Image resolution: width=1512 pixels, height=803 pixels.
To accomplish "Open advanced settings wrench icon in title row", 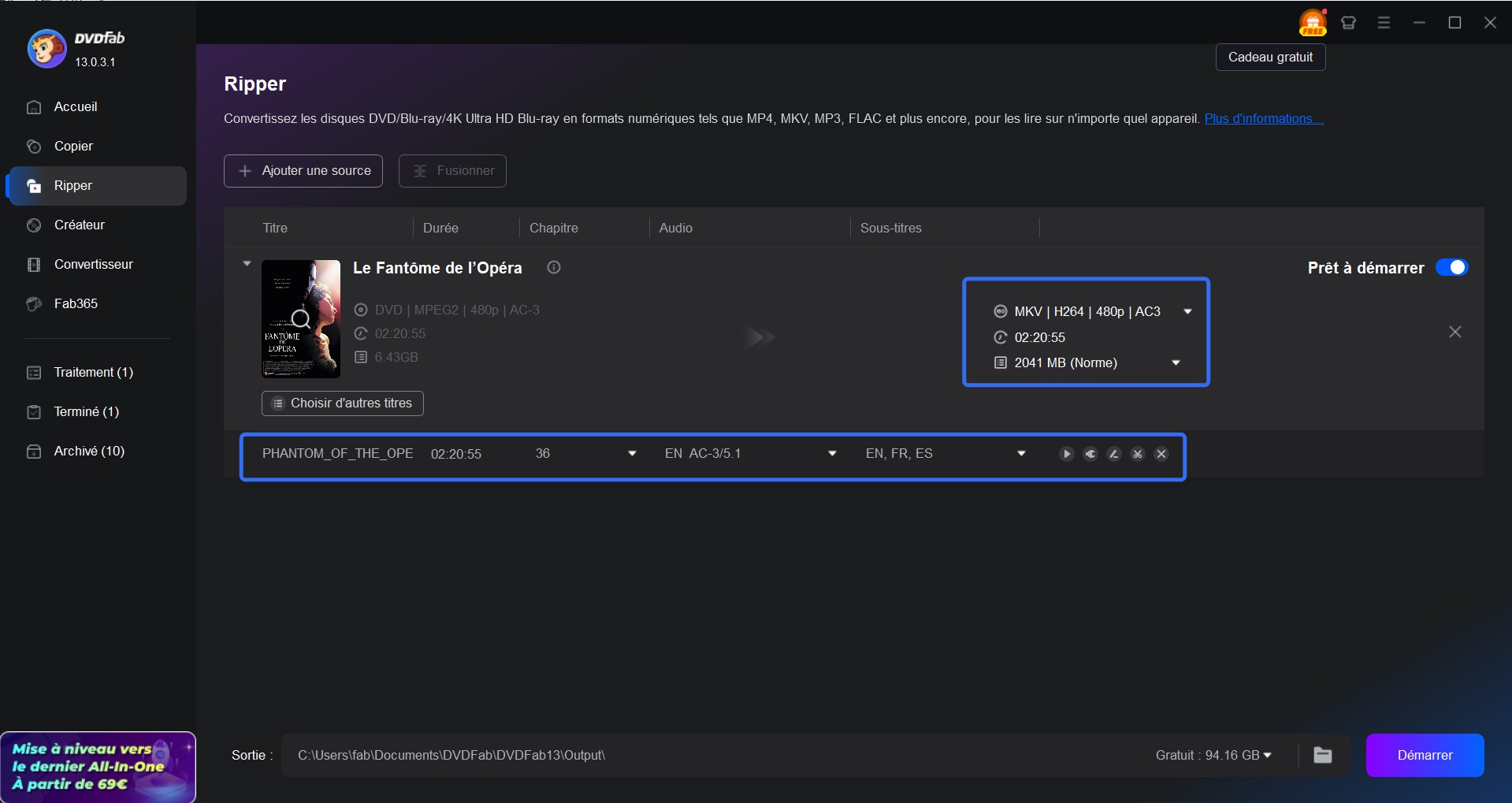I will 1090,454.
